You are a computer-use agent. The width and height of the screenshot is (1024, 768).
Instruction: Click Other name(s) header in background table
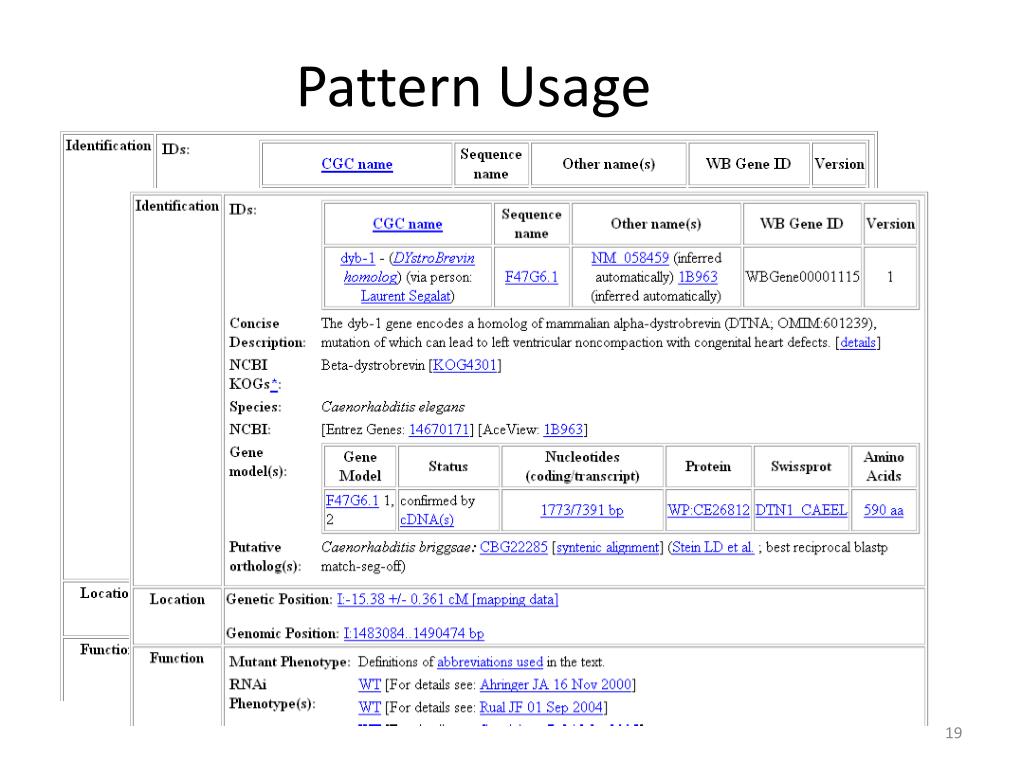point(609,164)
